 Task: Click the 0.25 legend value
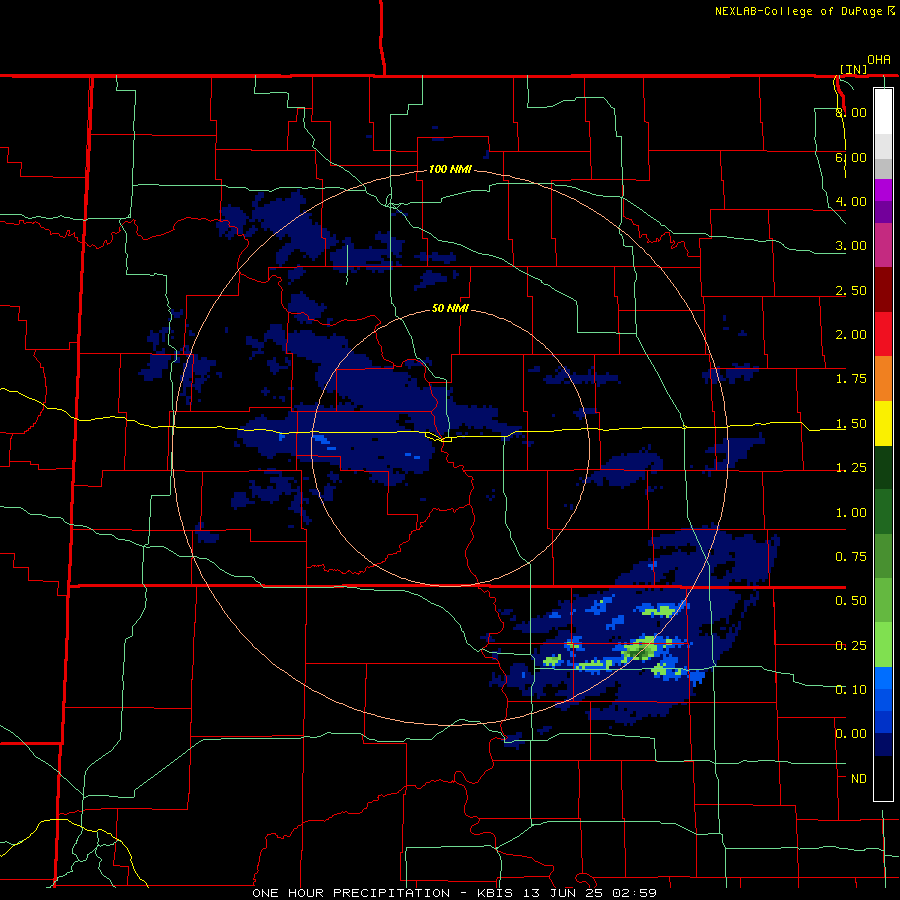pos(851,646)
